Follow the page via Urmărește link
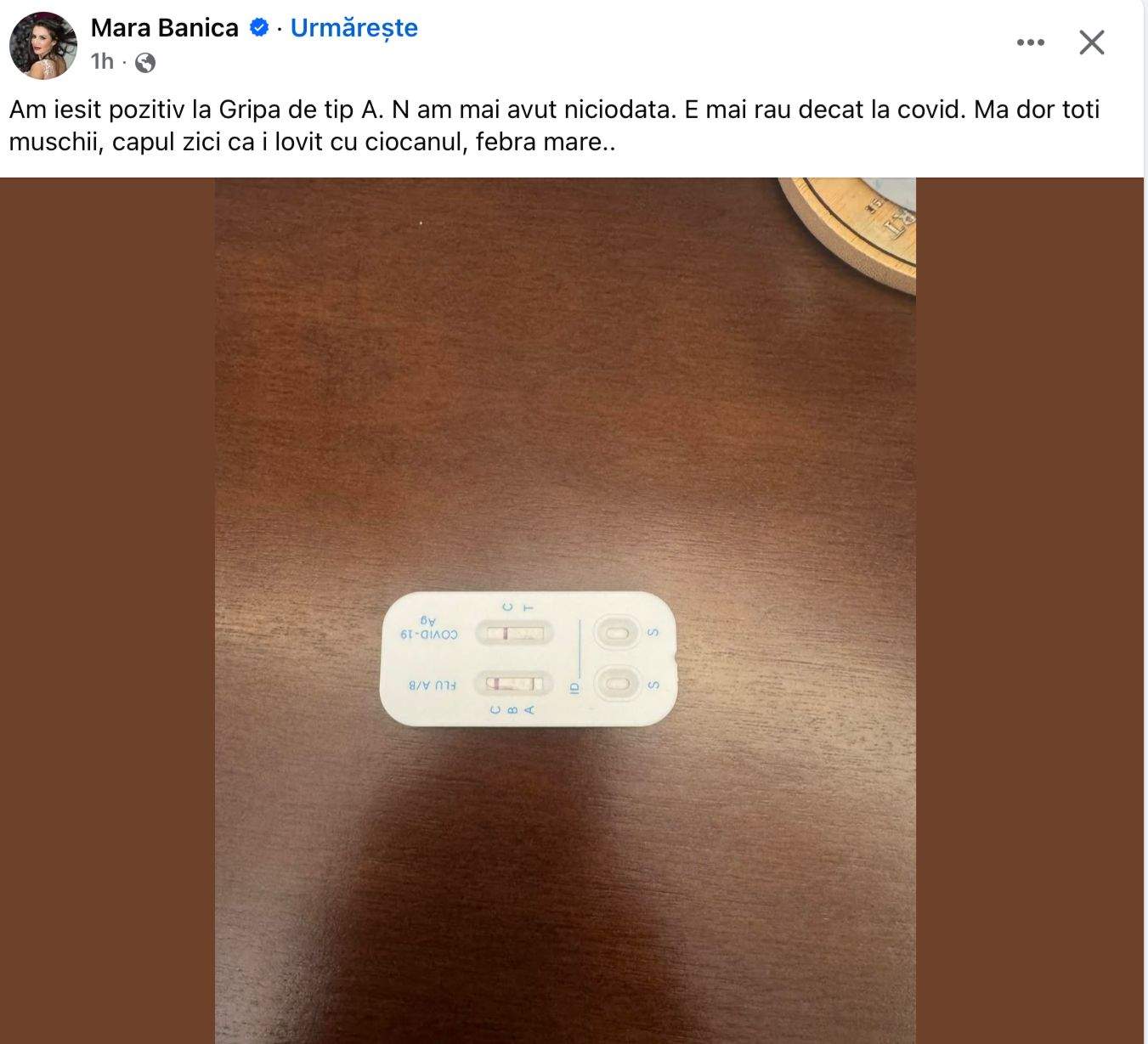This screenshot has width=1148, height=1044. (x=353, y=28)
